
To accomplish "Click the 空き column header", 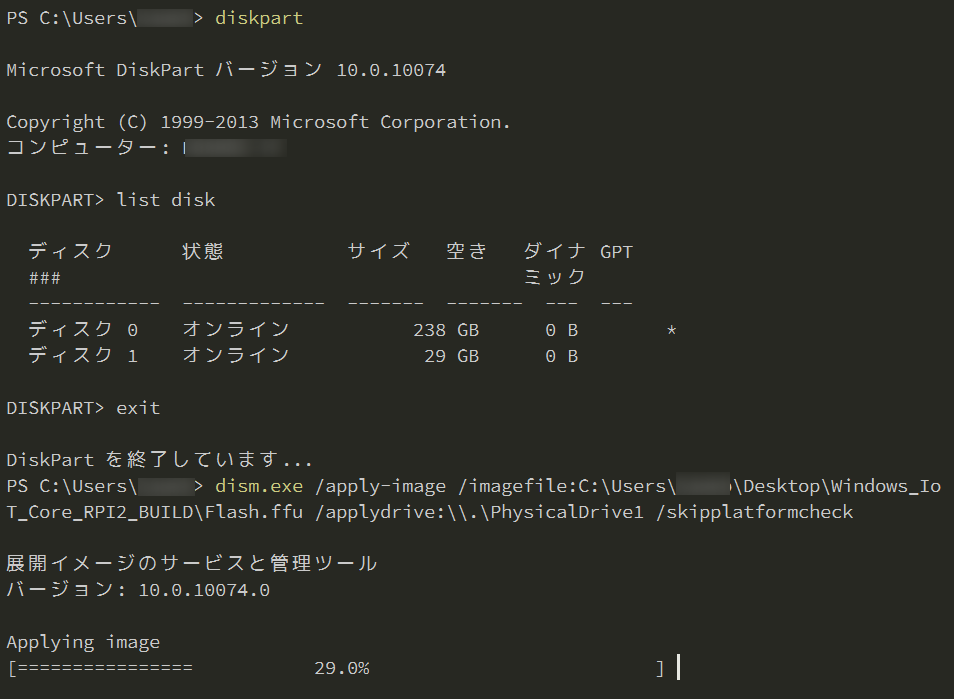I will pyautogui.click(x=467, y=252).
